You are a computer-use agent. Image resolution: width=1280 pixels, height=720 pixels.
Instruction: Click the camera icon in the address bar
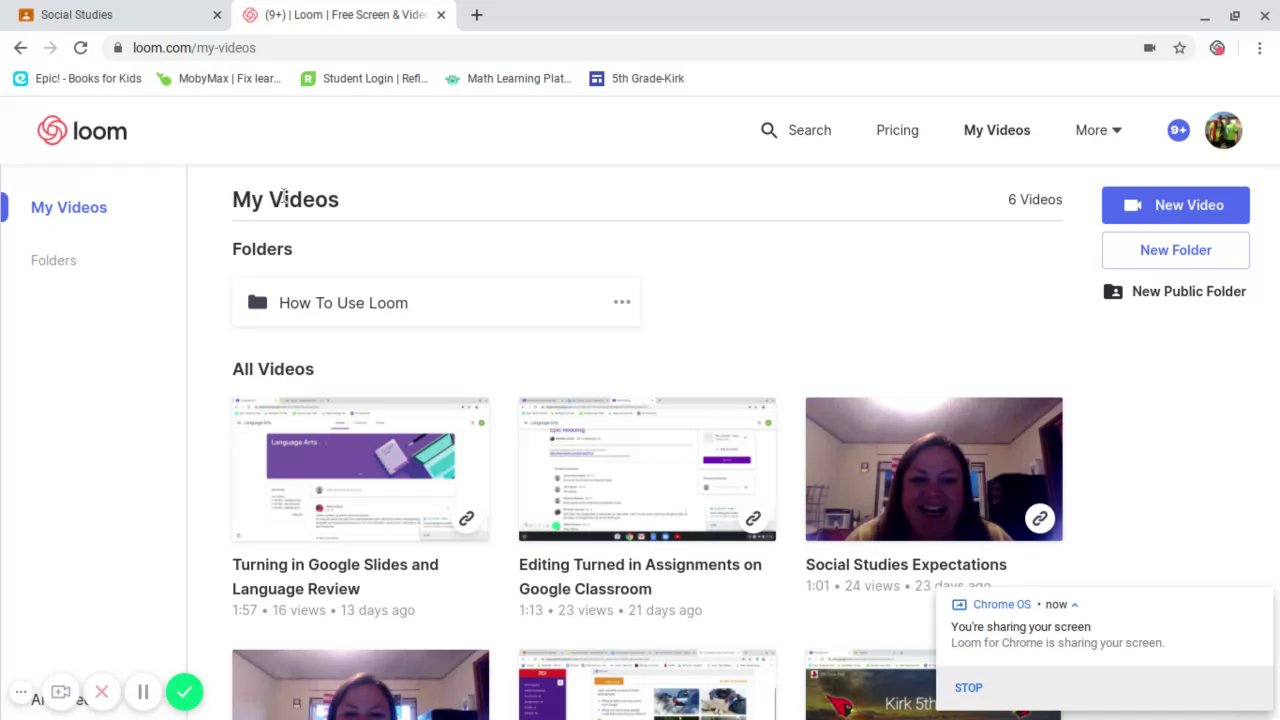tap(1149, 48)
